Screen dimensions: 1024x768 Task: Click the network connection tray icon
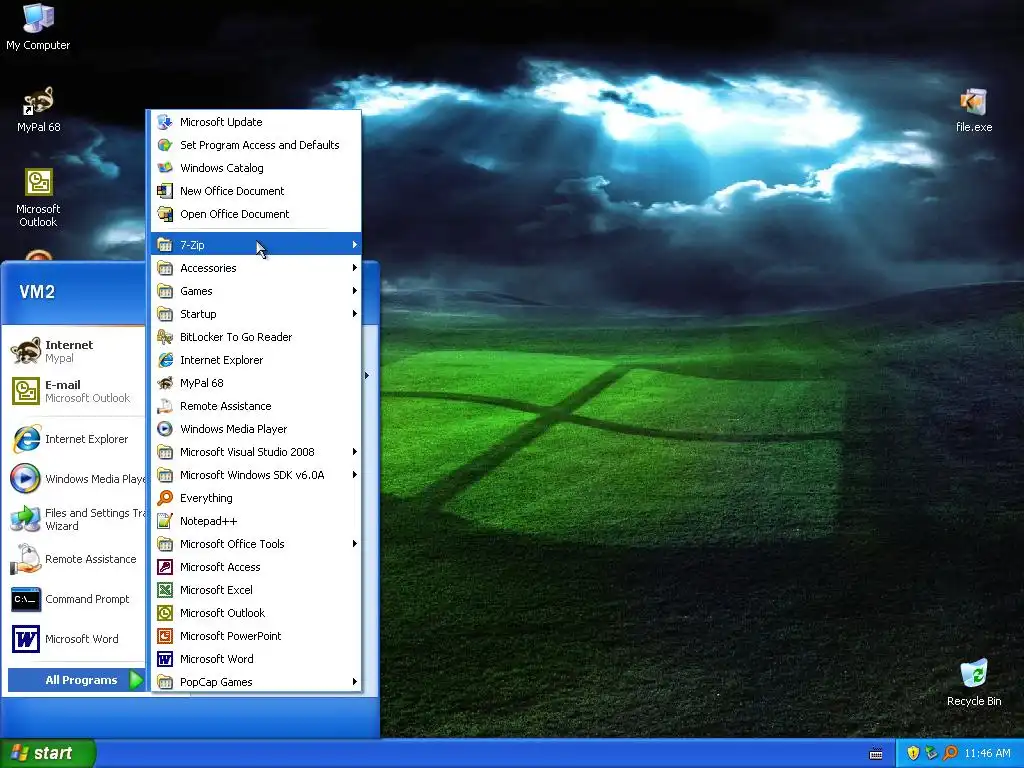[931, 753]
